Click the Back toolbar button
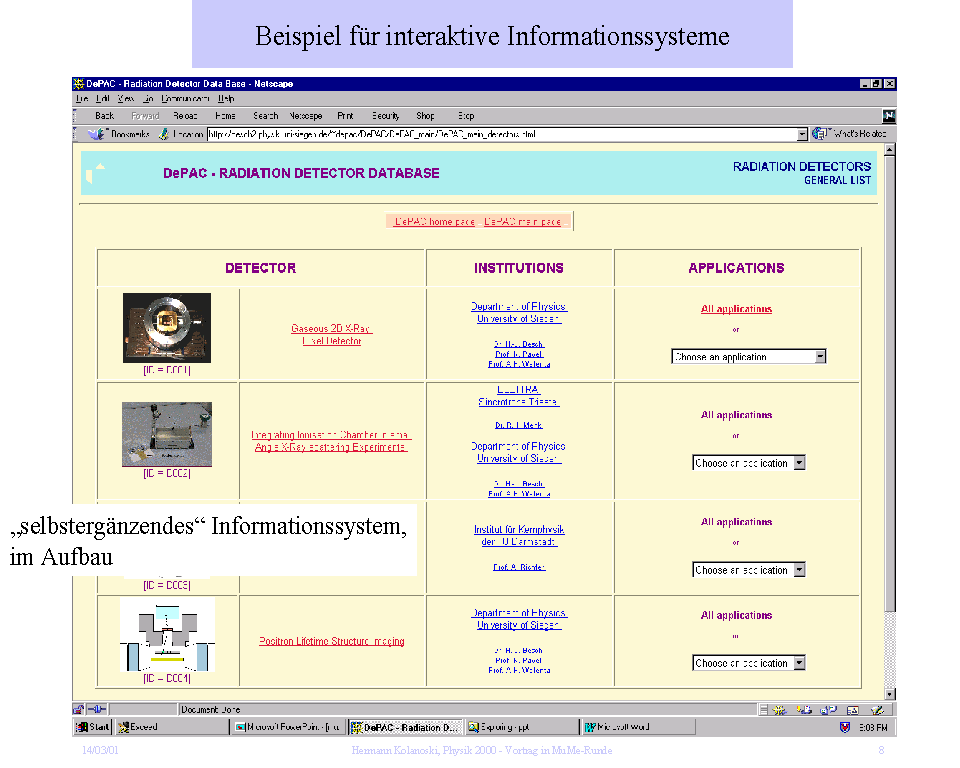Screen dimensions: 960x768 tap(105, 116)
